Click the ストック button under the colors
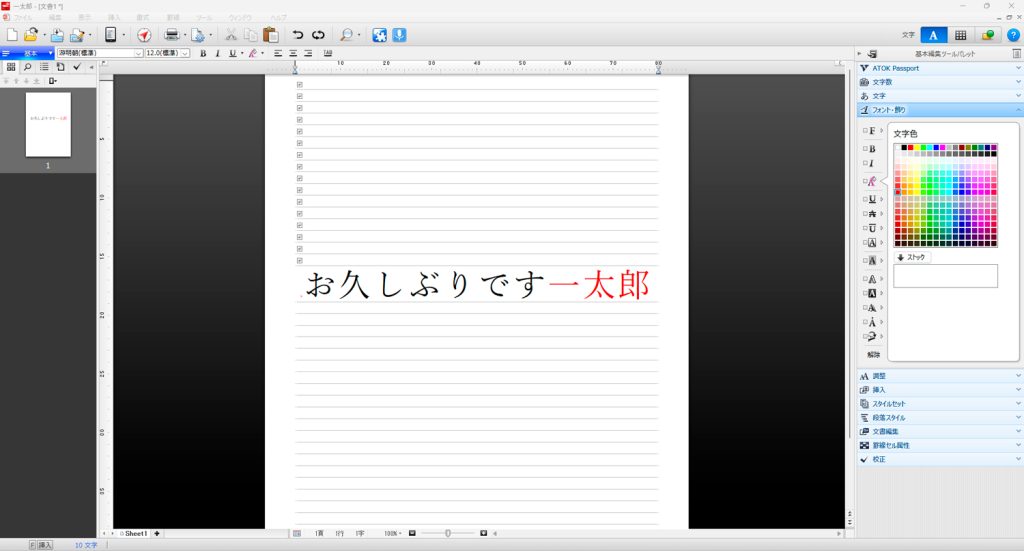 [x=912, y=257]
